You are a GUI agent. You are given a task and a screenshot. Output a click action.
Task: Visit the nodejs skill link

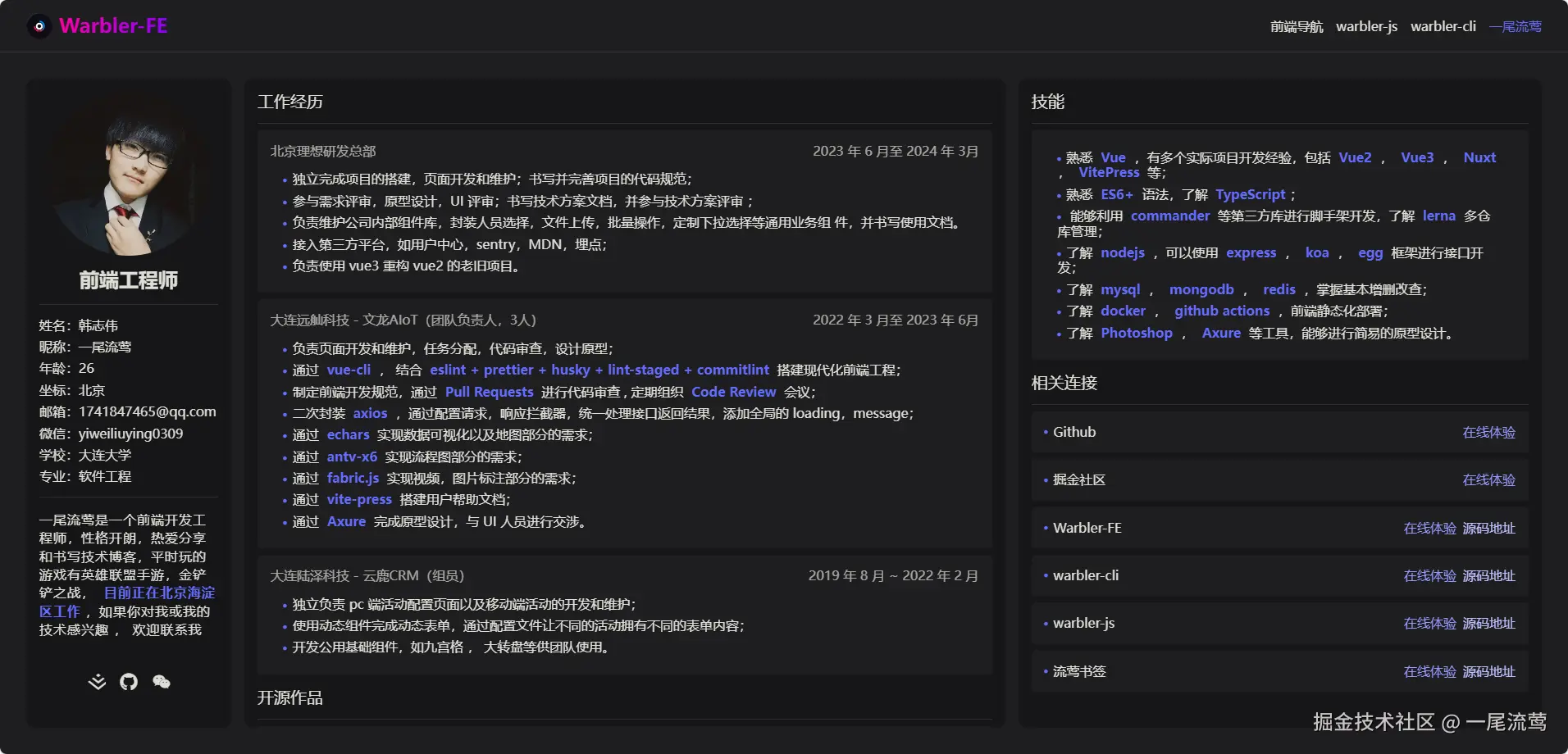click(1123, 252)
